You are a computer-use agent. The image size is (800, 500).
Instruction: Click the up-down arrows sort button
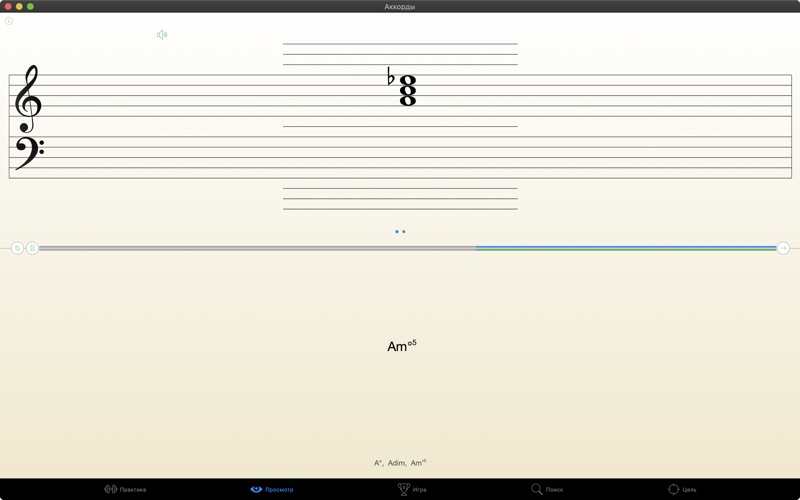tap(17, 248)
